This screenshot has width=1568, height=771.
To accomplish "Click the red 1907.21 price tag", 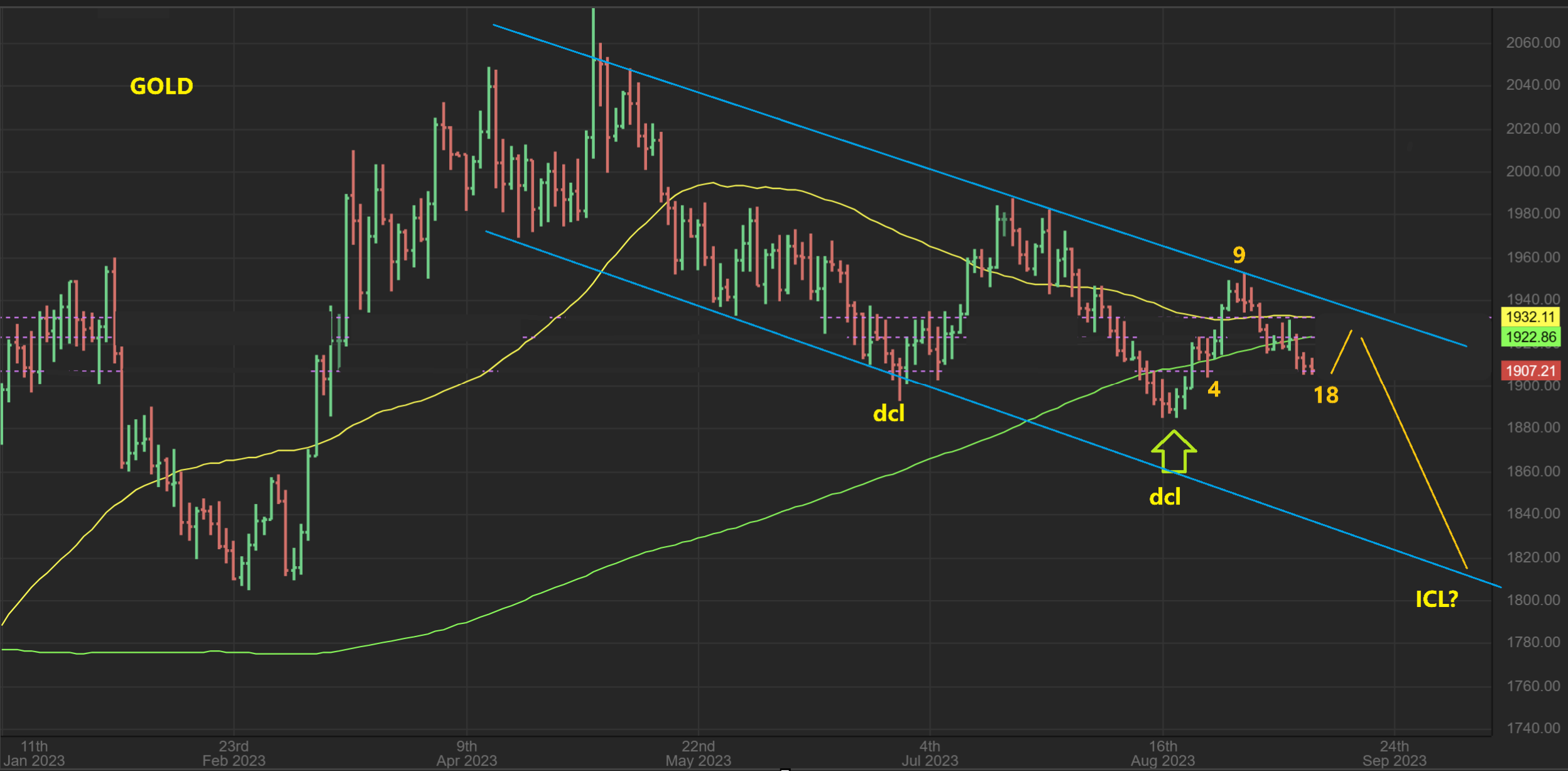I will pyautogui.click(x=1531, y=371).
